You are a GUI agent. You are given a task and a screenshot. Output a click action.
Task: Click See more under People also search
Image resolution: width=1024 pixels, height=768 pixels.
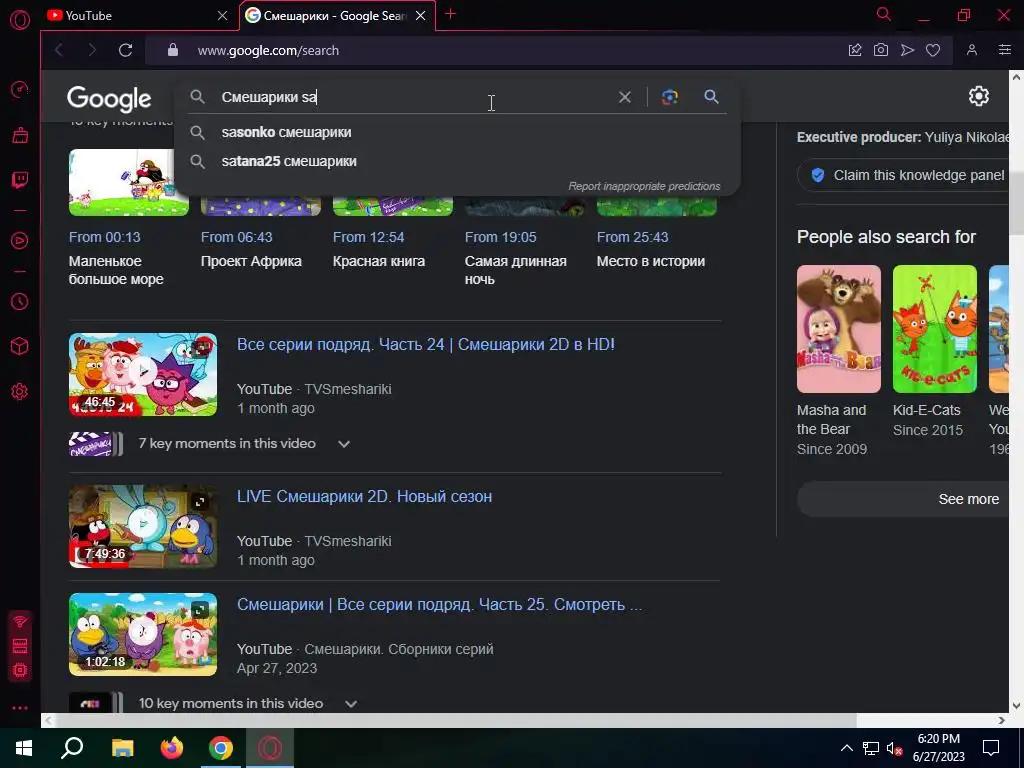[904, 499]
